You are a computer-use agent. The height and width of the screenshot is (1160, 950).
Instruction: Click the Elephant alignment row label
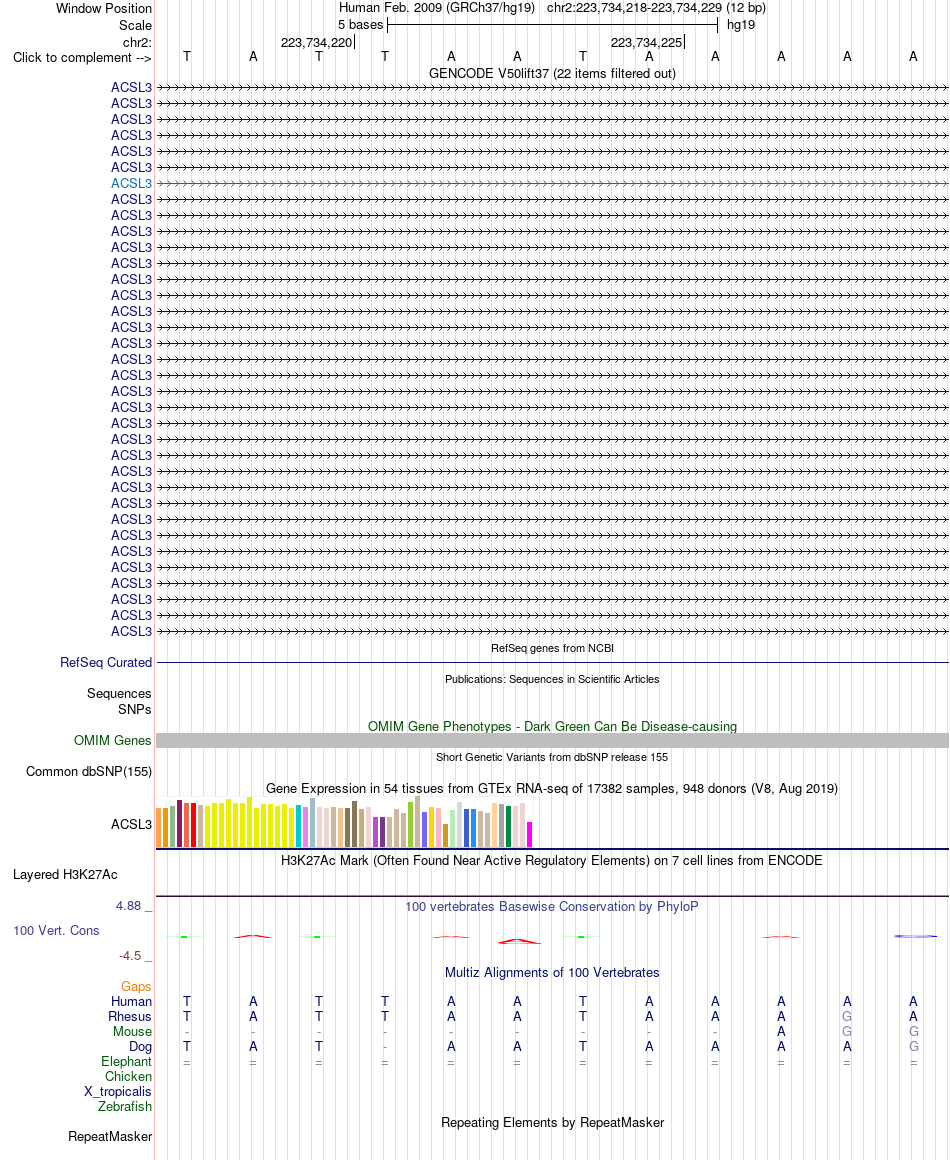127,1062
